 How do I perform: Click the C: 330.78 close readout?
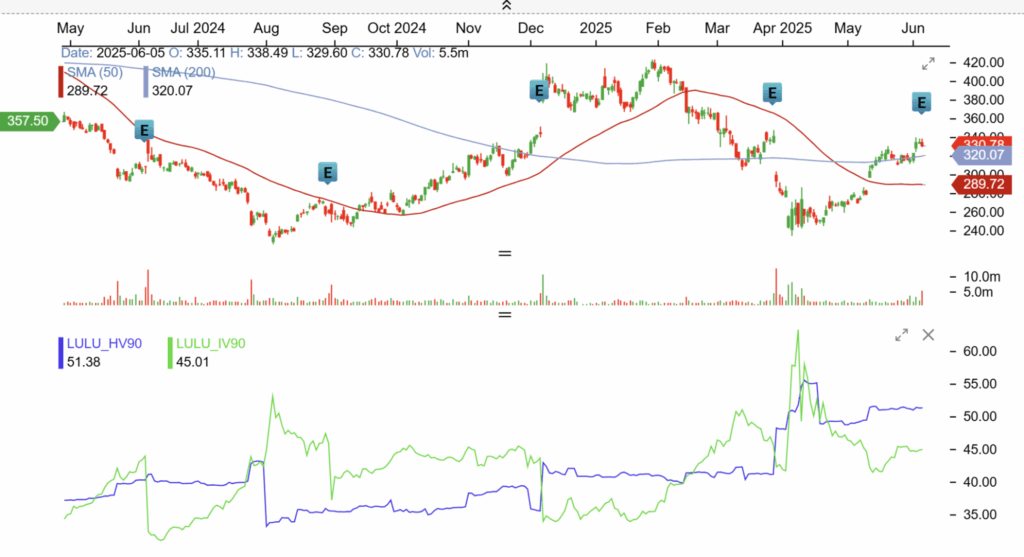click(x=380, y=53)
